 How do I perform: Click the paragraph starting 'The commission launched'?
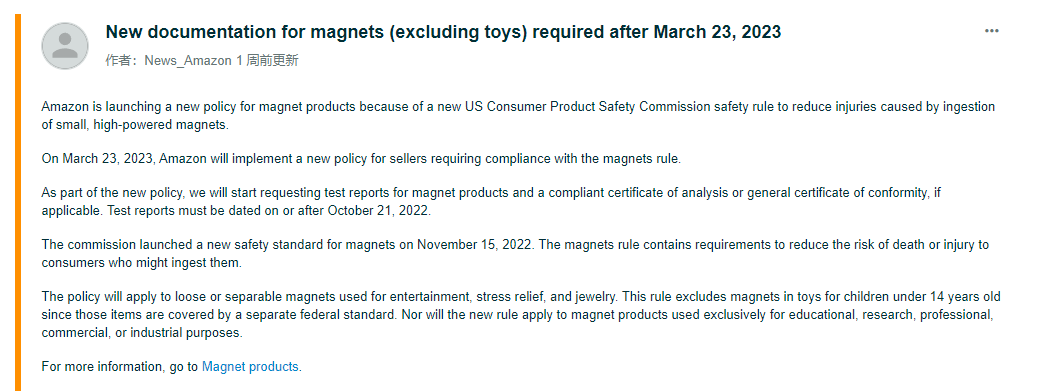(x=516, y=253)
